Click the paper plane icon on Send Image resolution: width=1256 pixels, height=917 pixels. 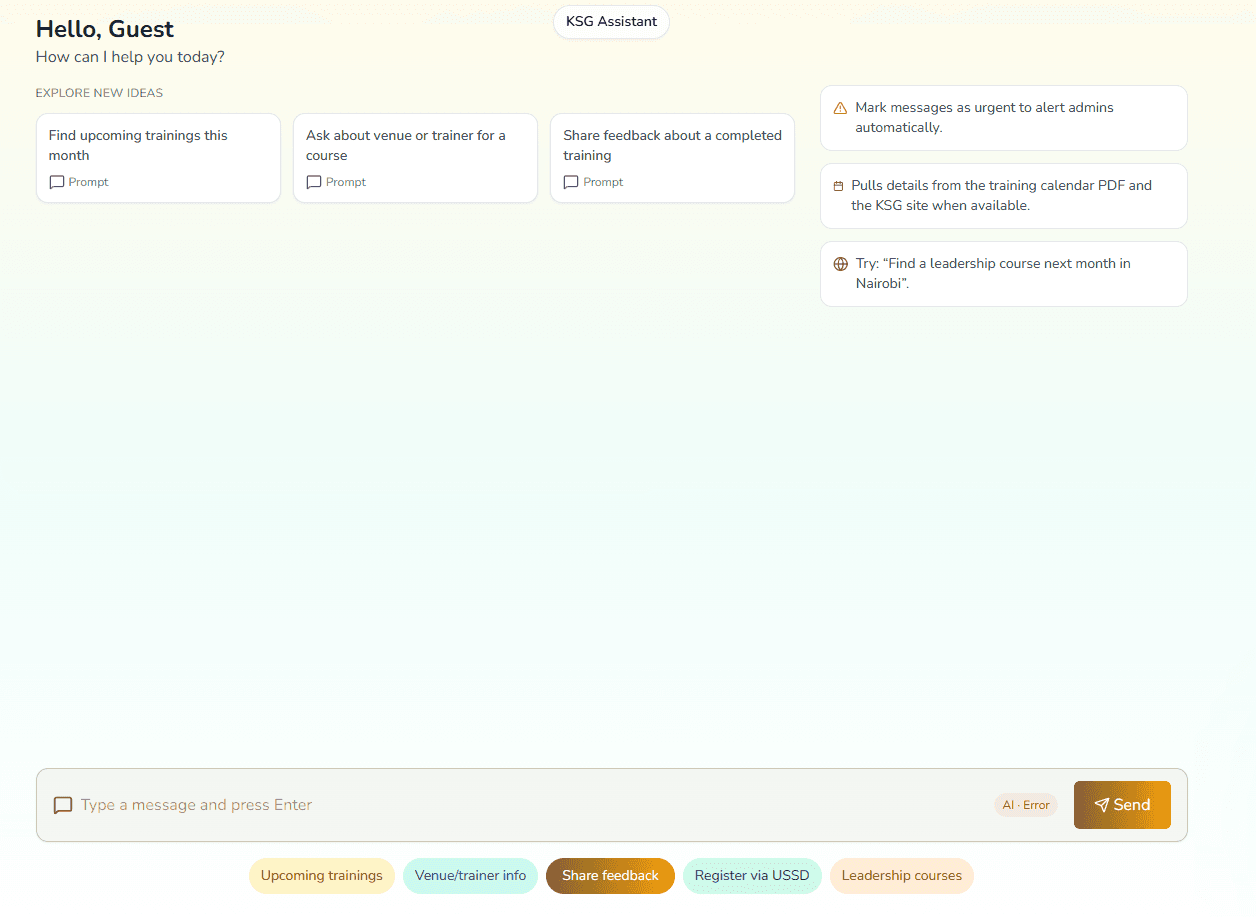1101,805
